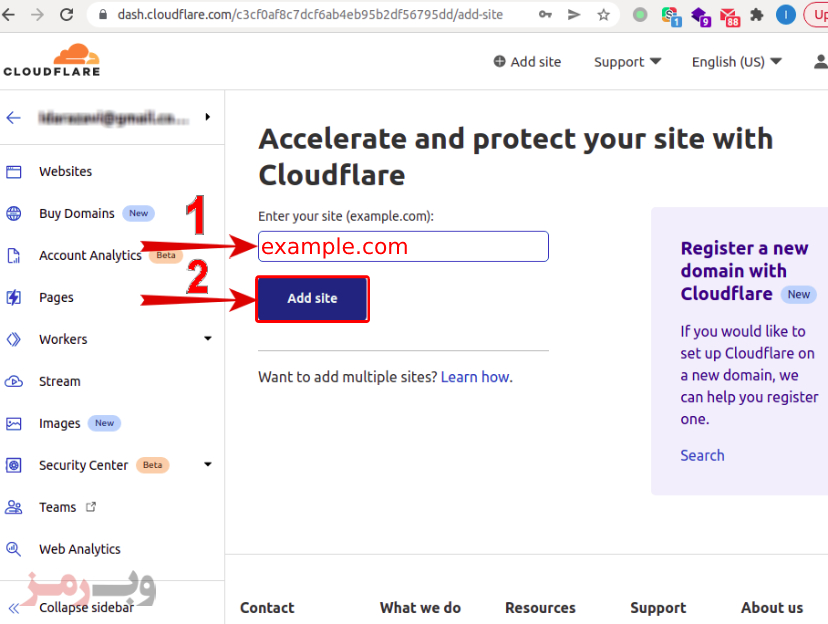Viewport: 828px width, 624px height.
Task: Click the blue Add site button
Action: coord(313,299)
